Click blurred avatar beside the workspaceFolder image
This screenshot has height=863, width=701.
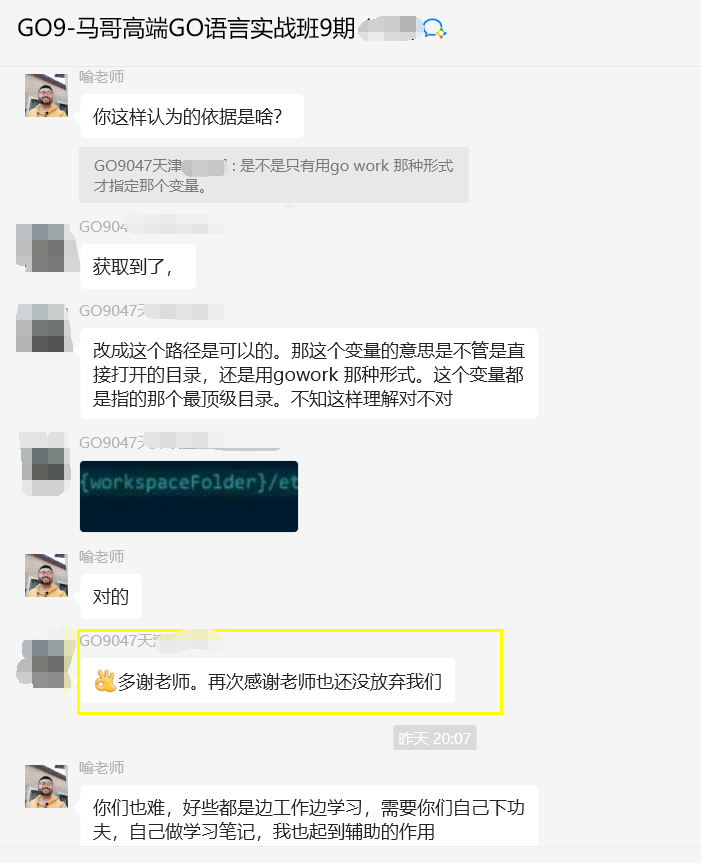(46, 463)
